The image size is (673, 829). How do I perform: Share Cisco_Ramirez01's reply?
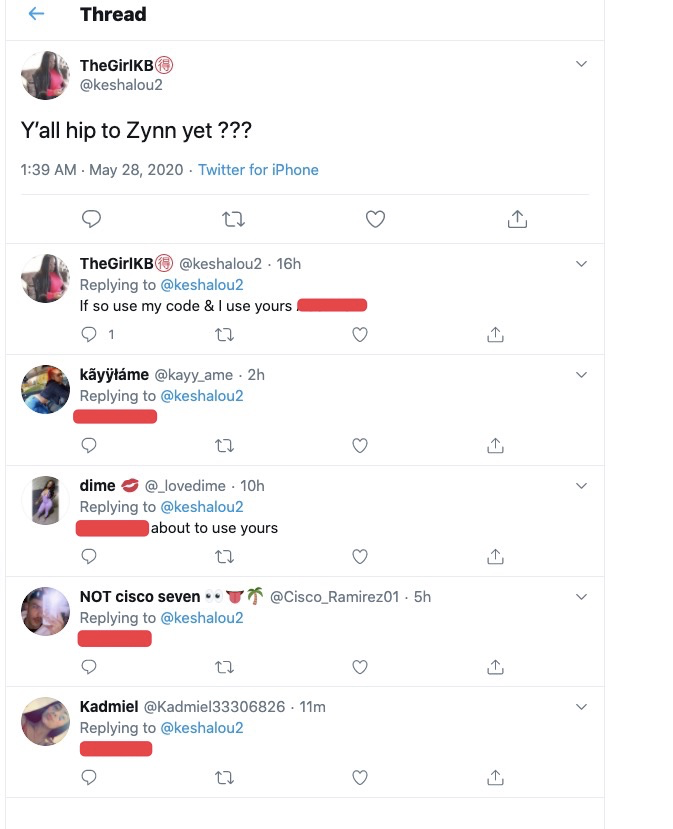pyautogui.click(x=495, y=667)
